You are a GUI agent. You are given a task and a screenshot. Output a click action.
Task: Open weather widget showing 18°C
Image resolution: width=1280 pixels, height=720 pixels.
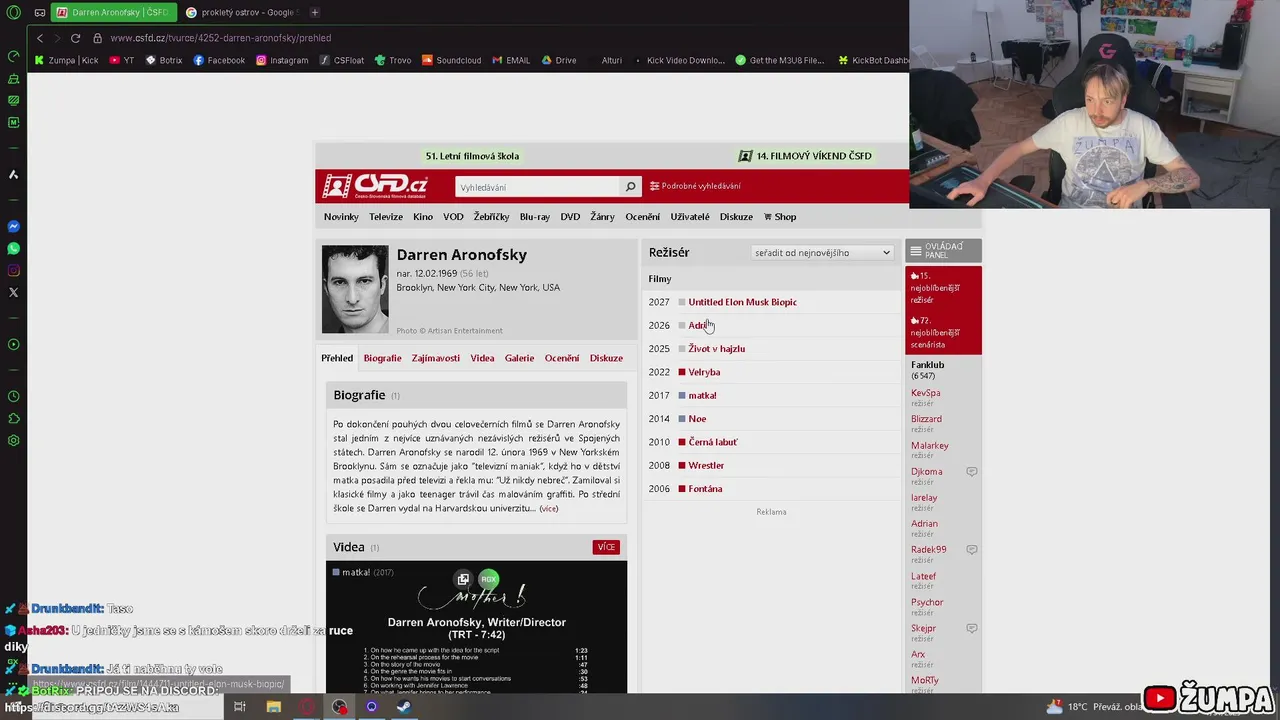1093,706
